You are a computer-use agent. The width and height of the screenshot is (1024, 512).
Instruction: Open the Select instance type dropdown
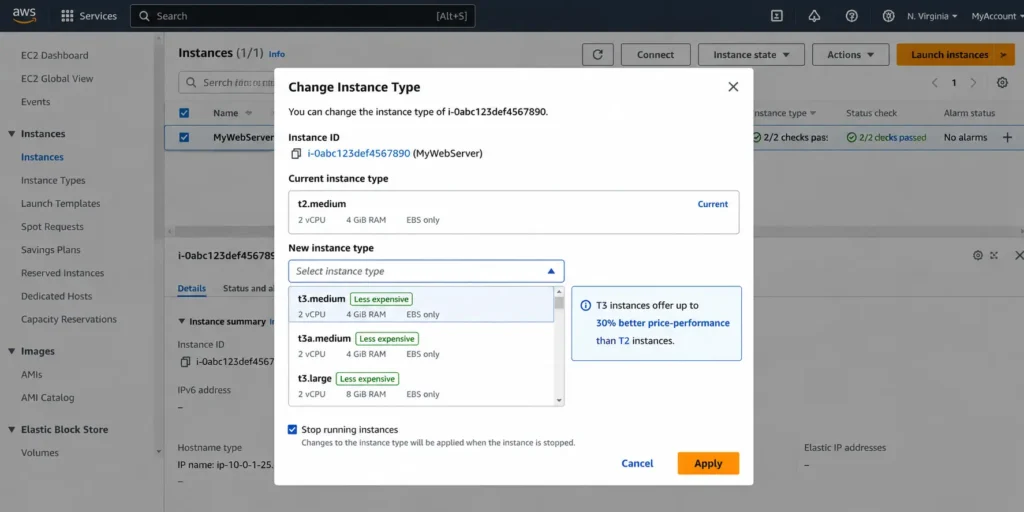pos(426,271)
